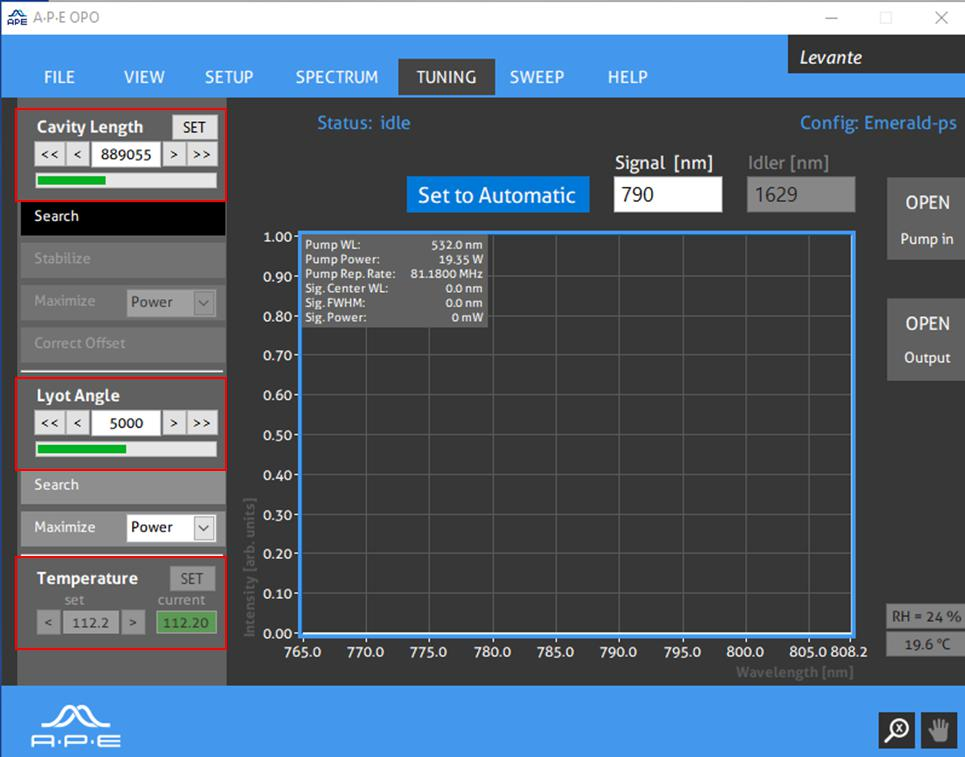Toggle the Output shutter OPEN button
The height and width of the screenshot is (757, 965).
point(925,339)
